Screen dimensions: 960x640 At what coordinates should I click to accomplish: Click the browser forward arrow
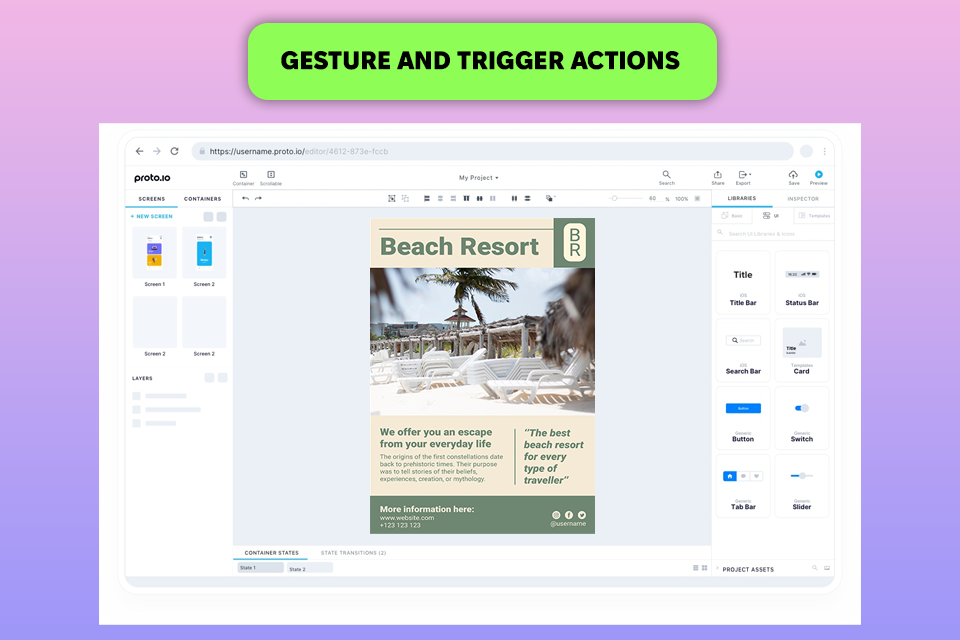pos(157,151)
